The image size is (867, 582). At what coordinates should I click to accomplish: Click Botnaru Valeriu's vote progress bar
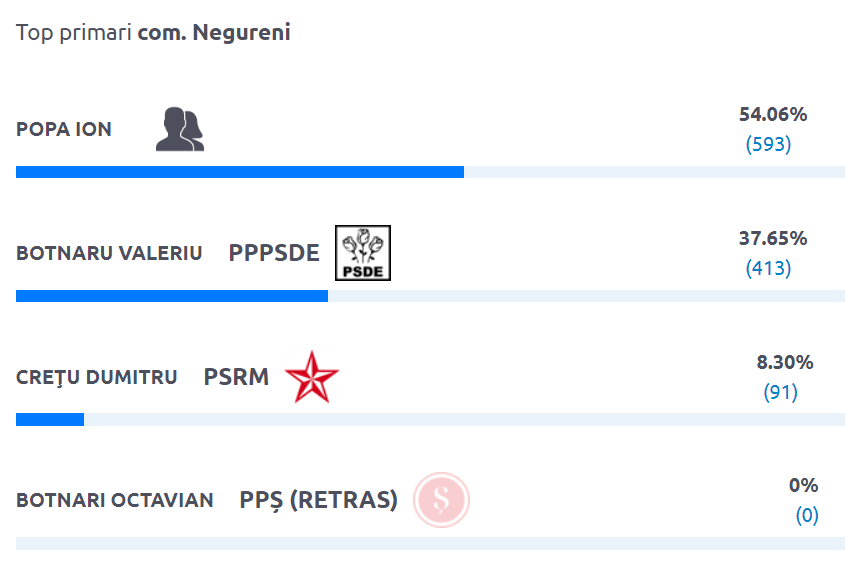[430, 296]
